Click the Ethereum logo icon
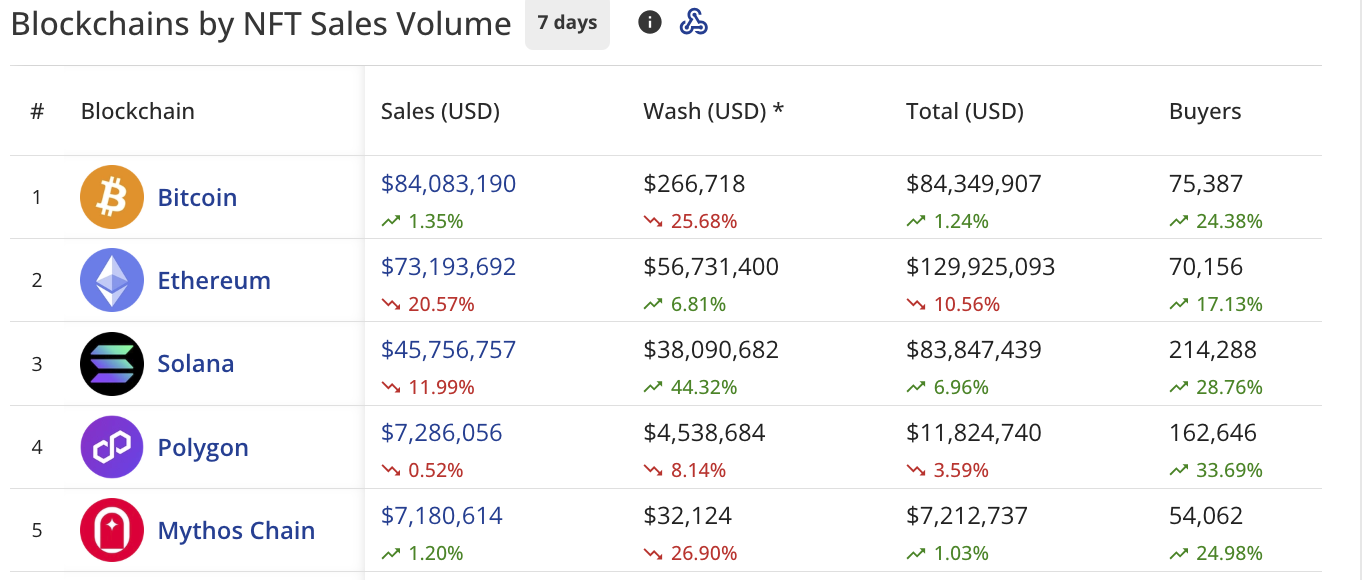Screen dimensions: 1362x580 tap(112, 280)
